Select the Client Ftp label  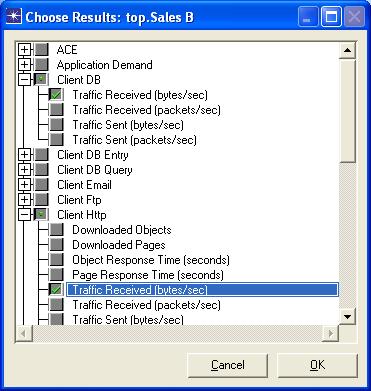tap(79, 200)
